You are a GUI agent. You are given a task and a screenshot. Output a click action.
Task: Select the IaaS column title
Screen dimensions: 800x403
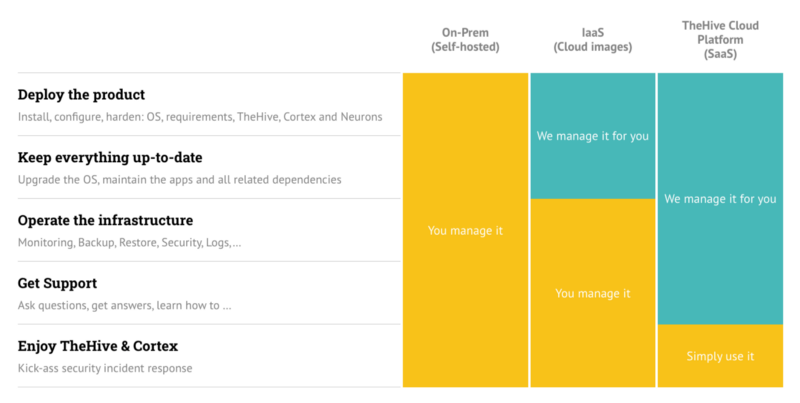click(592, 31)
